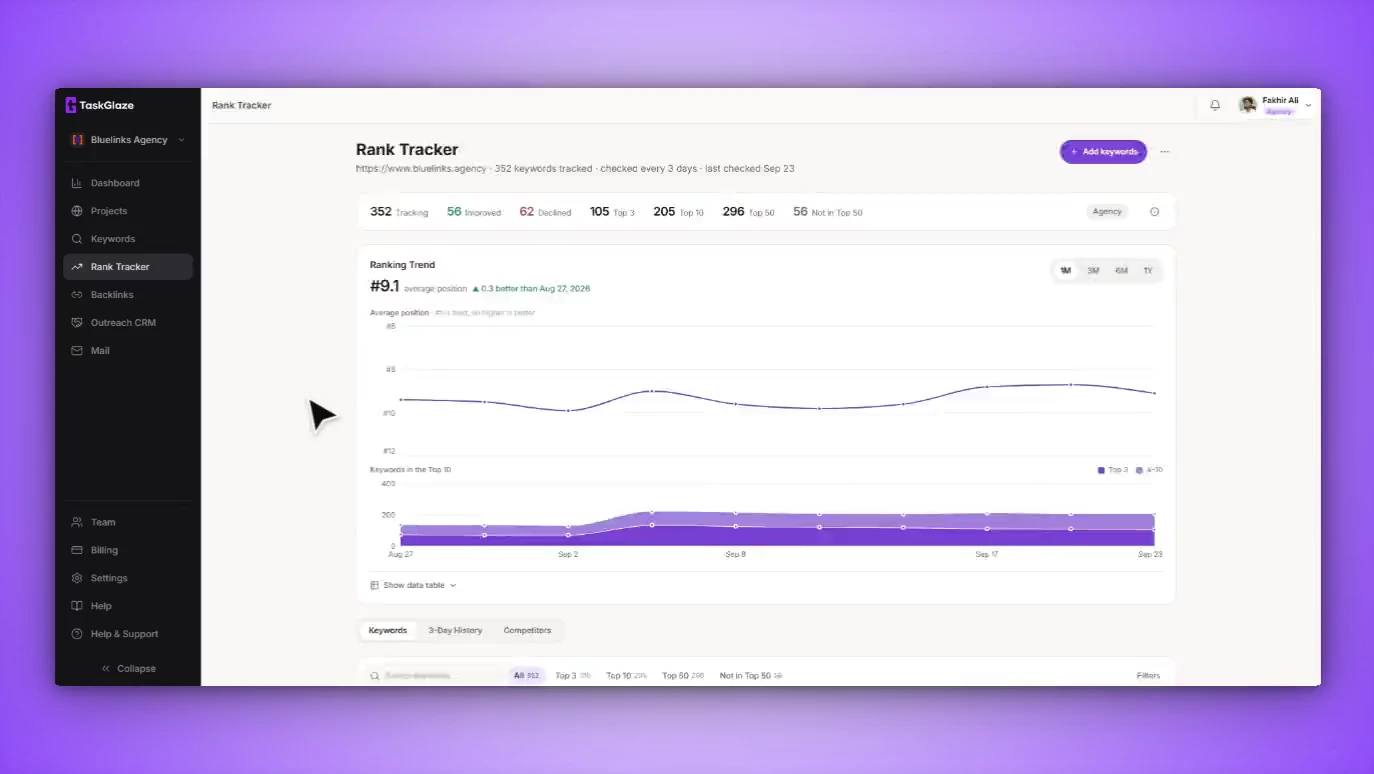Open Outreach CRM via its handshake icon
Image resolution: width=1374 pixels, height=774 pixels.
click(x=77, y=323)
